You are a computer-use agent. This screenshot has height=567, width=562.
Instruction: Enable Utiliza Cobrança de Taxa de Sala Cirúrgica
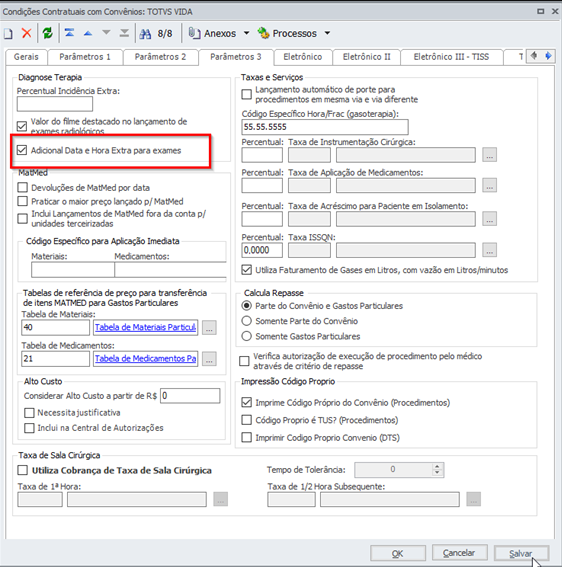[x=22, y=470]
